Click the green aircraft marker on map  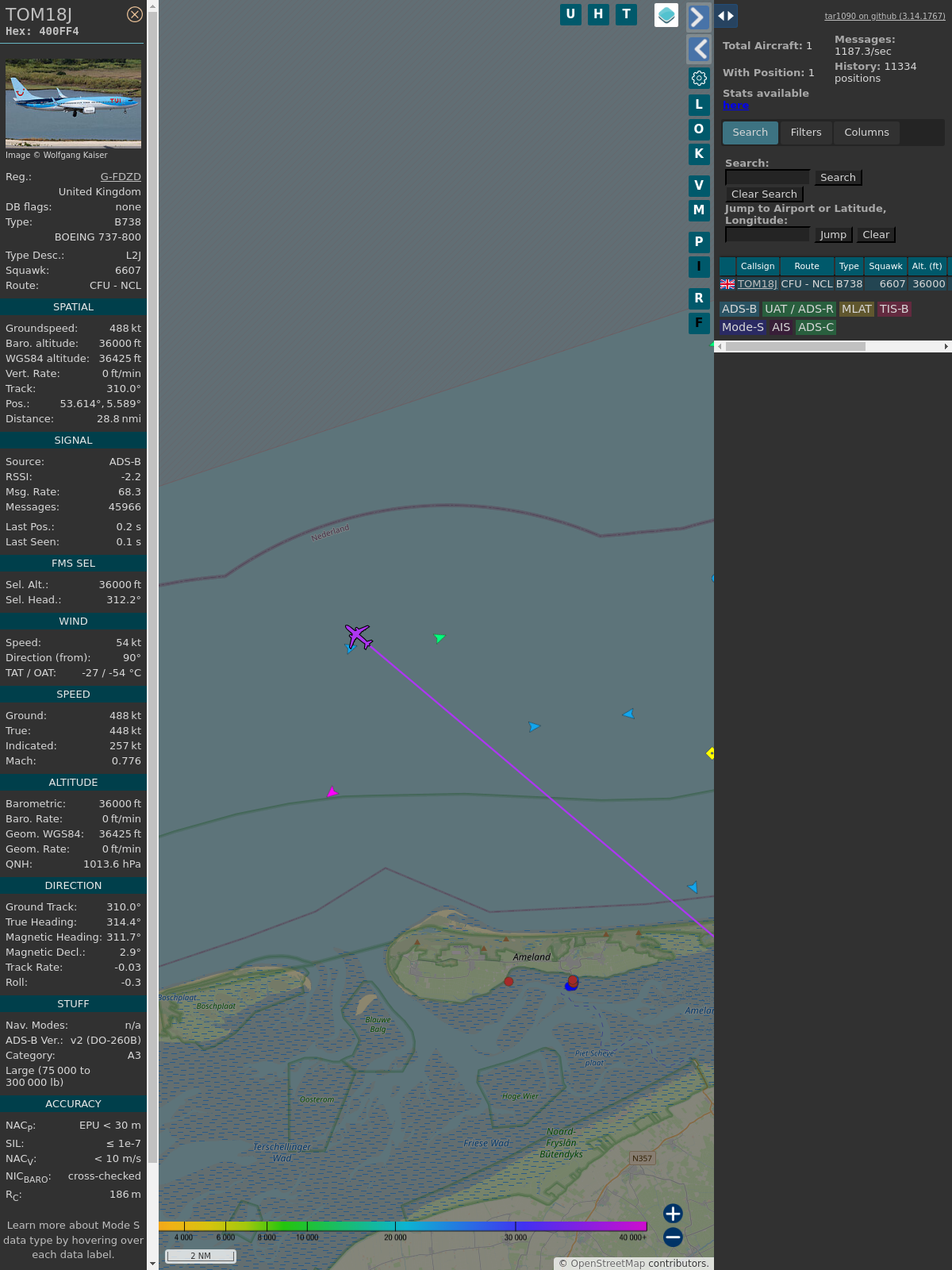coord(440,637)
